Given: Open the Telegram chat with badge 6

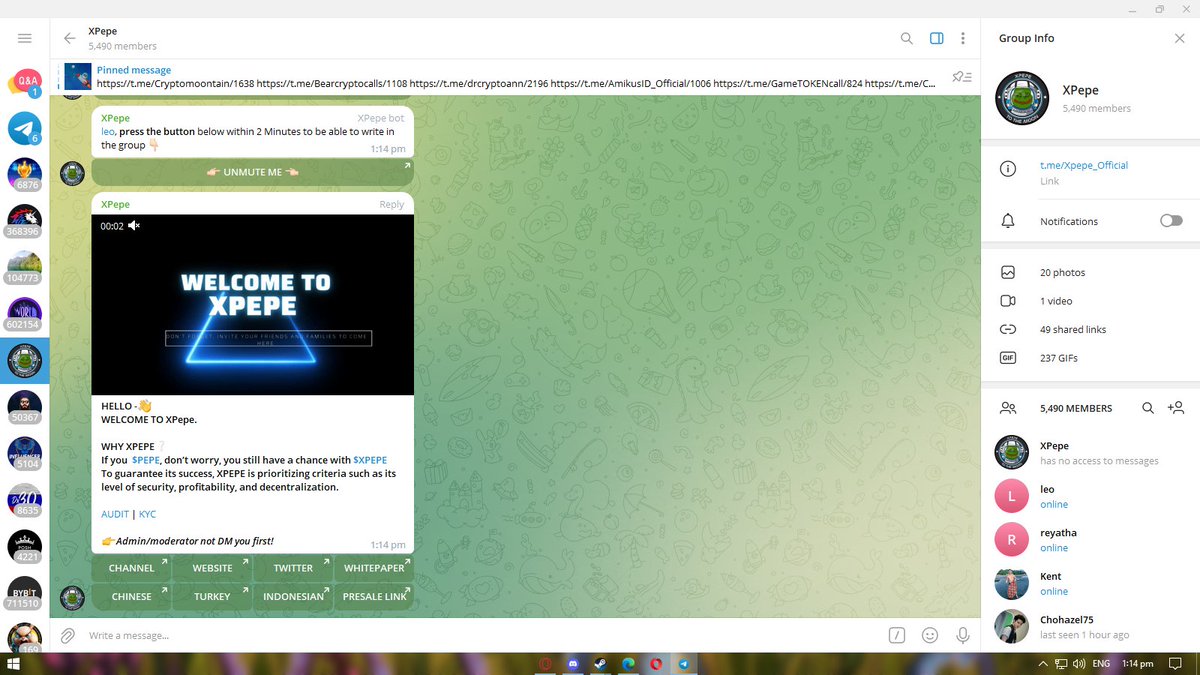Looking at the screenshot, I should point(24,127).
